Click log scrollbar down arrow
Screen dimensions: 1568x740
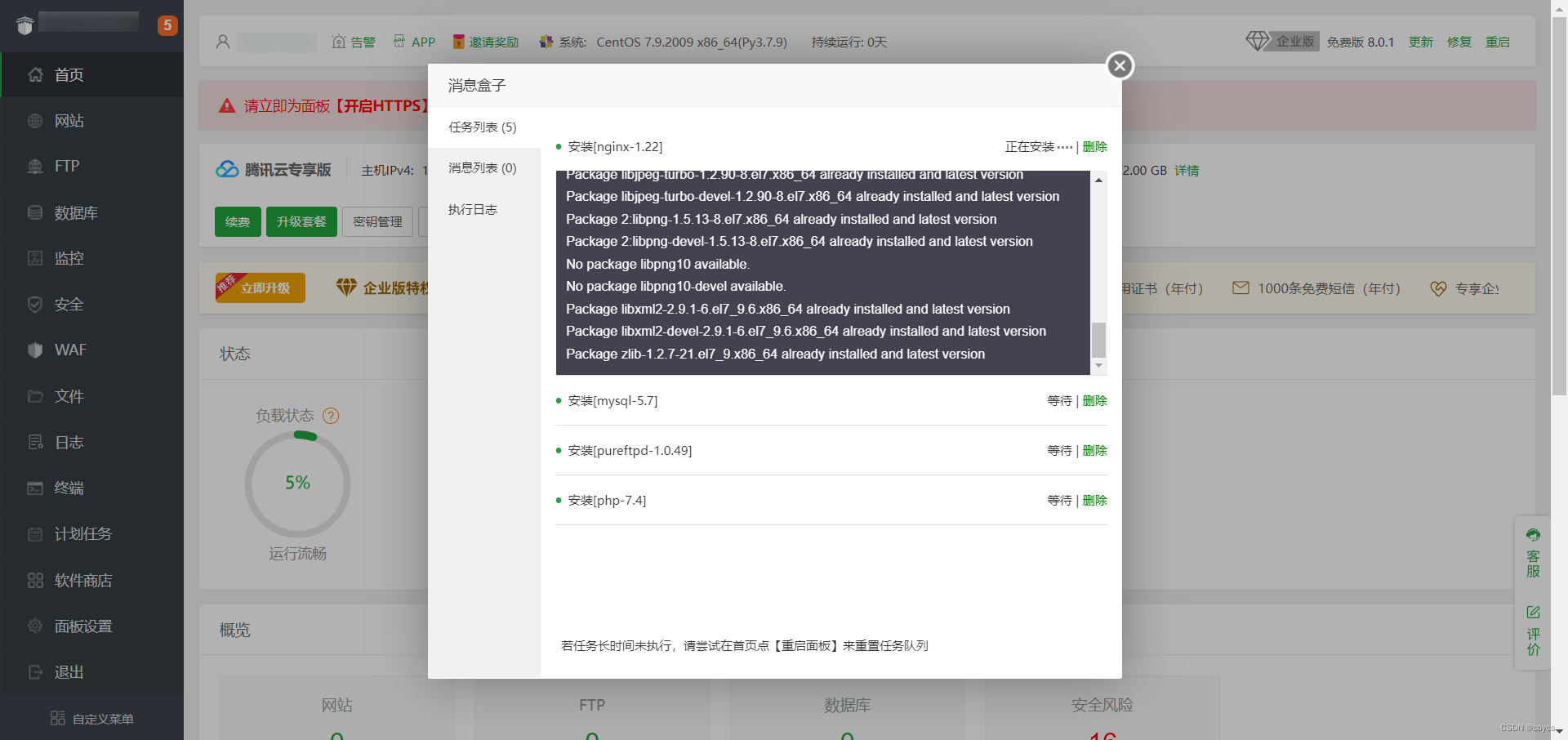[x=1099, y=366]
